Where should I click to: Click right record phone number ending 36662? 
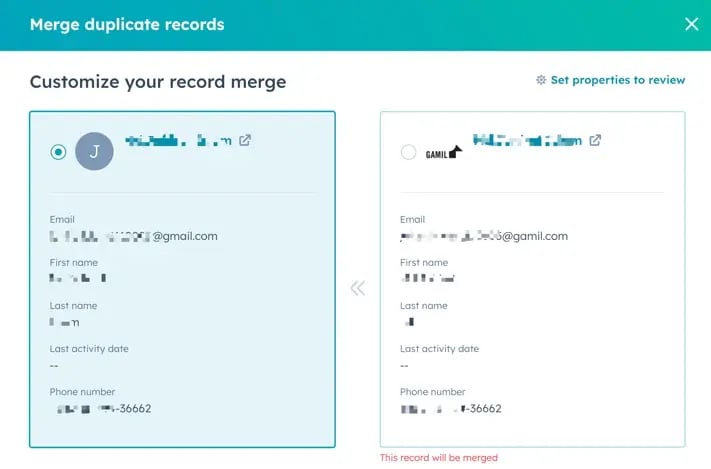(451, 409)
